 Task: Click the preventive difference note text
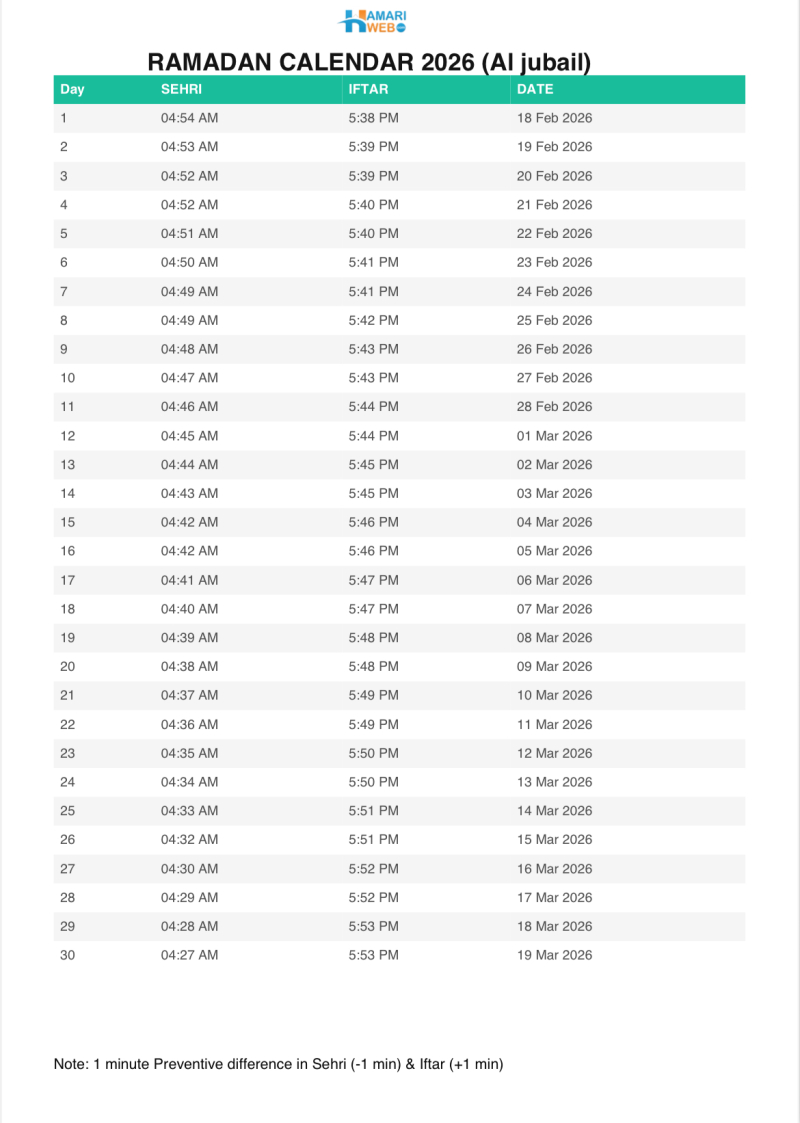click(278, 1064)
